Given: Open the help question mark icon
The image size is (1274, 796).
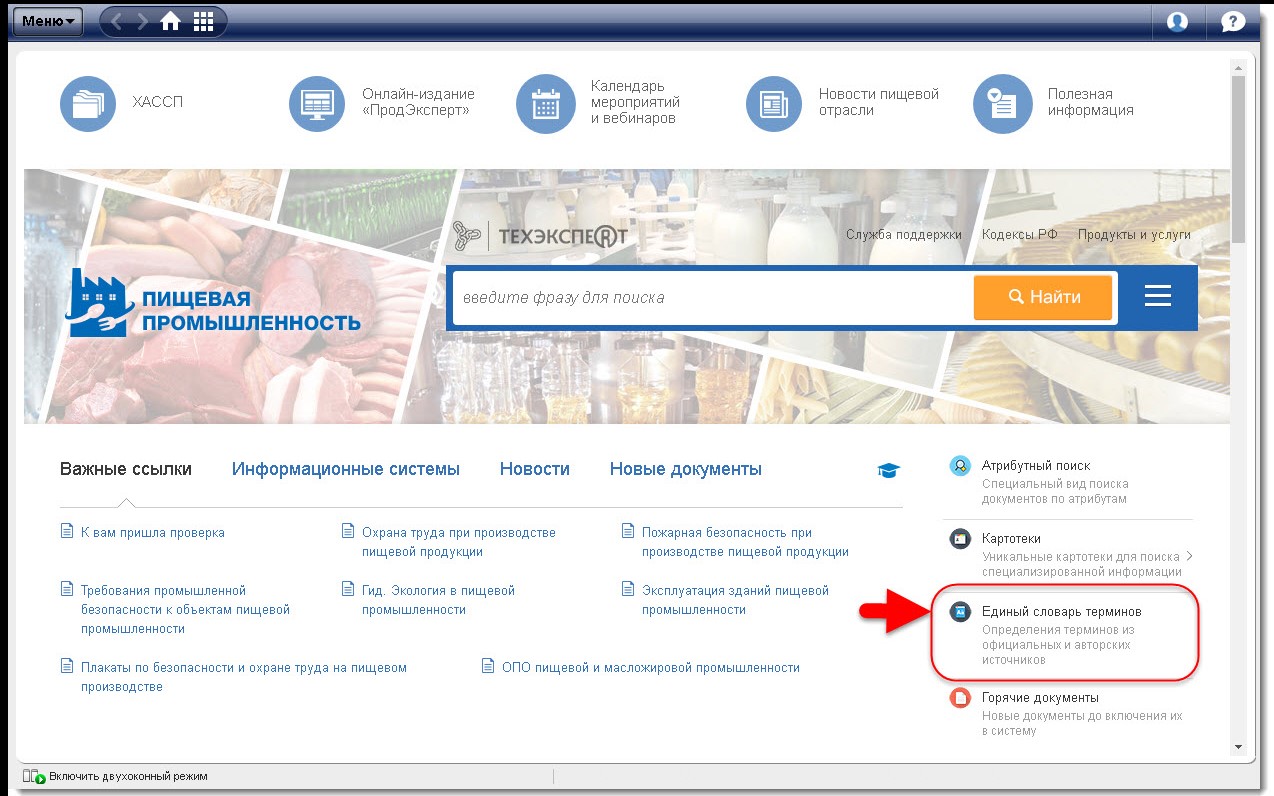Looking at the screenshot, I should pyautogui.click(x=1233, y=21).
